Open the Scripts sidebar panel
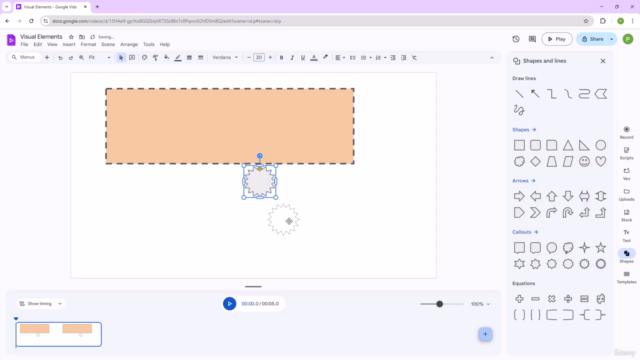The width and height of the screenshot is (640, 360). click(626, 153)
